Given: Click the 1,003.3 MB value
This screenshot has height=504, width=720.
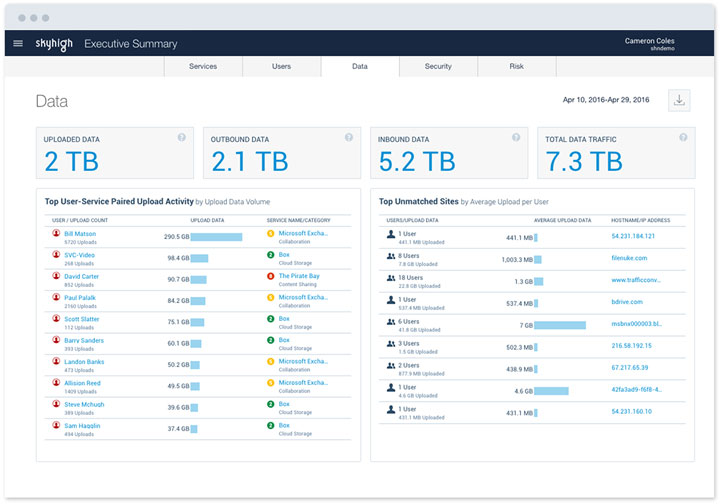Looking at the screenshot, I should pos(517,260).
